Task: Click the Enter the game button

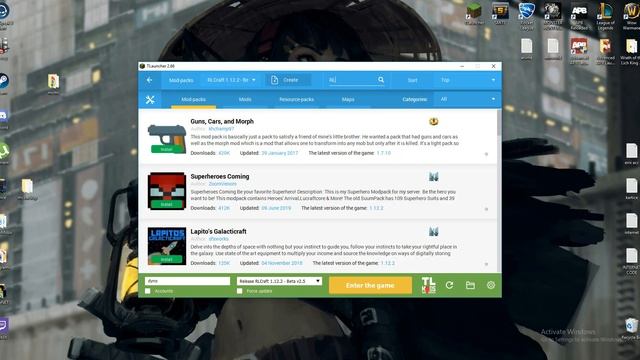Action: pos(370,285)
